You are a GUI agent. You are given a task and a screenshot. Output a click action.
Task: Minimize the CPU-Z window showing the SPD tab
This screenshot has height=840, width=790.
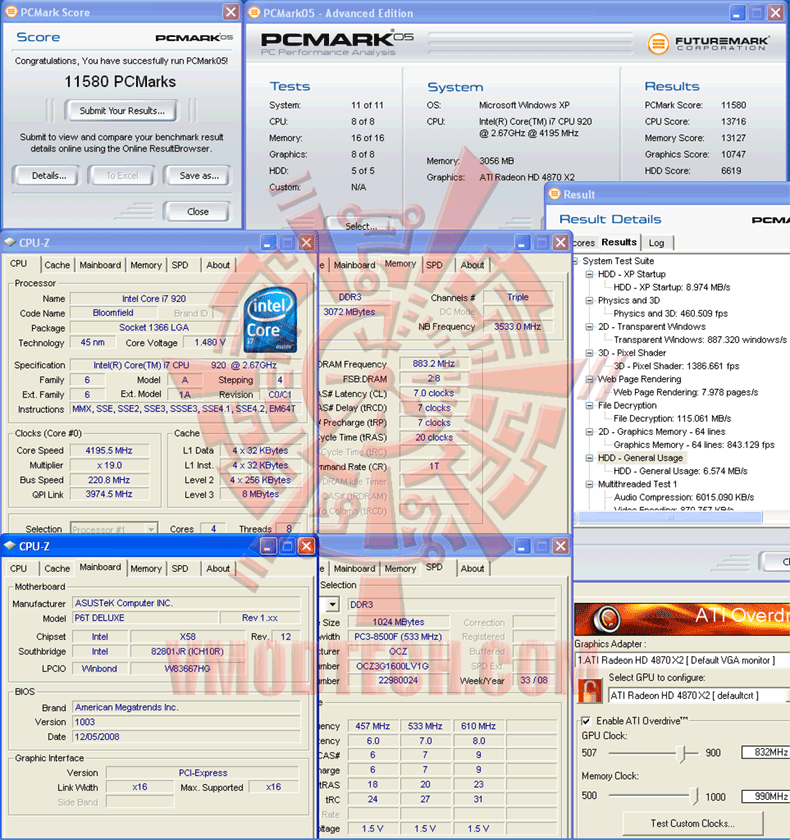coord(522,546)
